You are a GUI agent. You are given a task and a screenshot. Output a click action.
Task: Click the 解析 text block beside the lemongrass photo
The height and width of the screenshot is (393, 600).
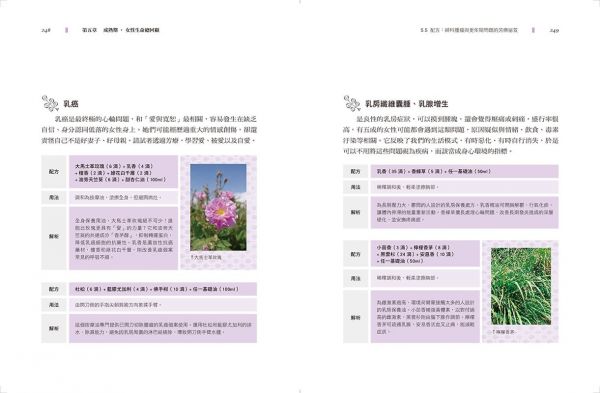(x=425, y=317)
